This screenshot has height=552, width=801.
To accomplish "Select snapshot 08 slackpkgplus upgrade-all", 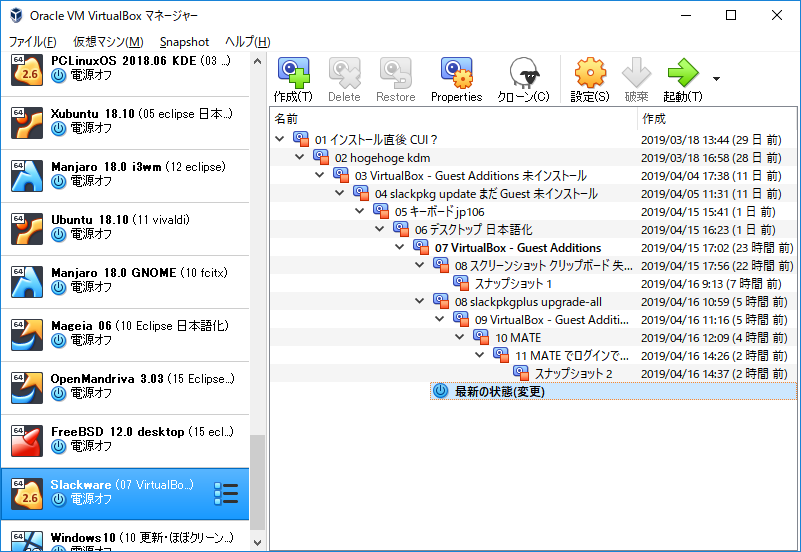I will (528, 302).
